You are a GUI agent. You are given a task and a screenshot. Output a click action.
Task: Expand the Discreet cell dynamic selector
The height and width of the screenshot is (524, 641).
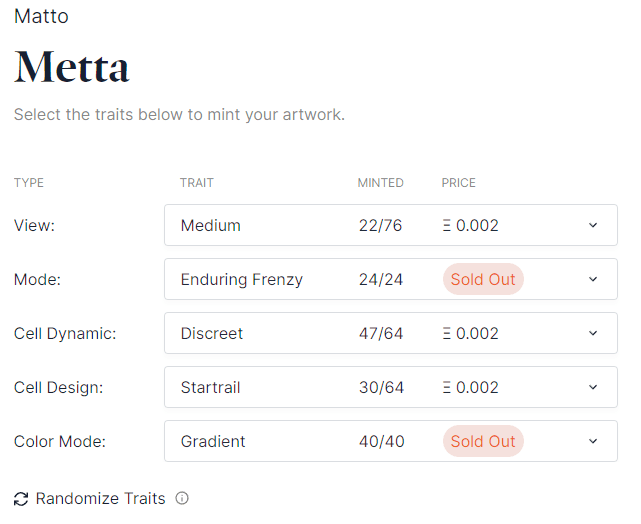click(390, 333)
